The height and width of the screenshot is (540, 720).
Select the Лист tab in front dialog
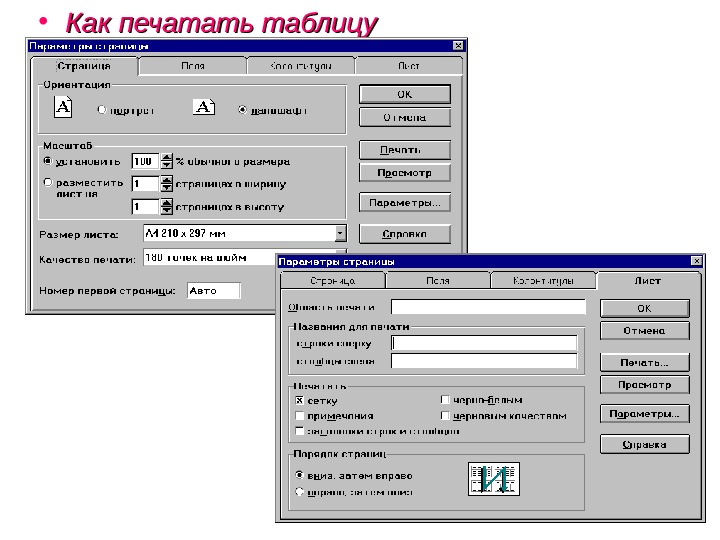point(648,281)
